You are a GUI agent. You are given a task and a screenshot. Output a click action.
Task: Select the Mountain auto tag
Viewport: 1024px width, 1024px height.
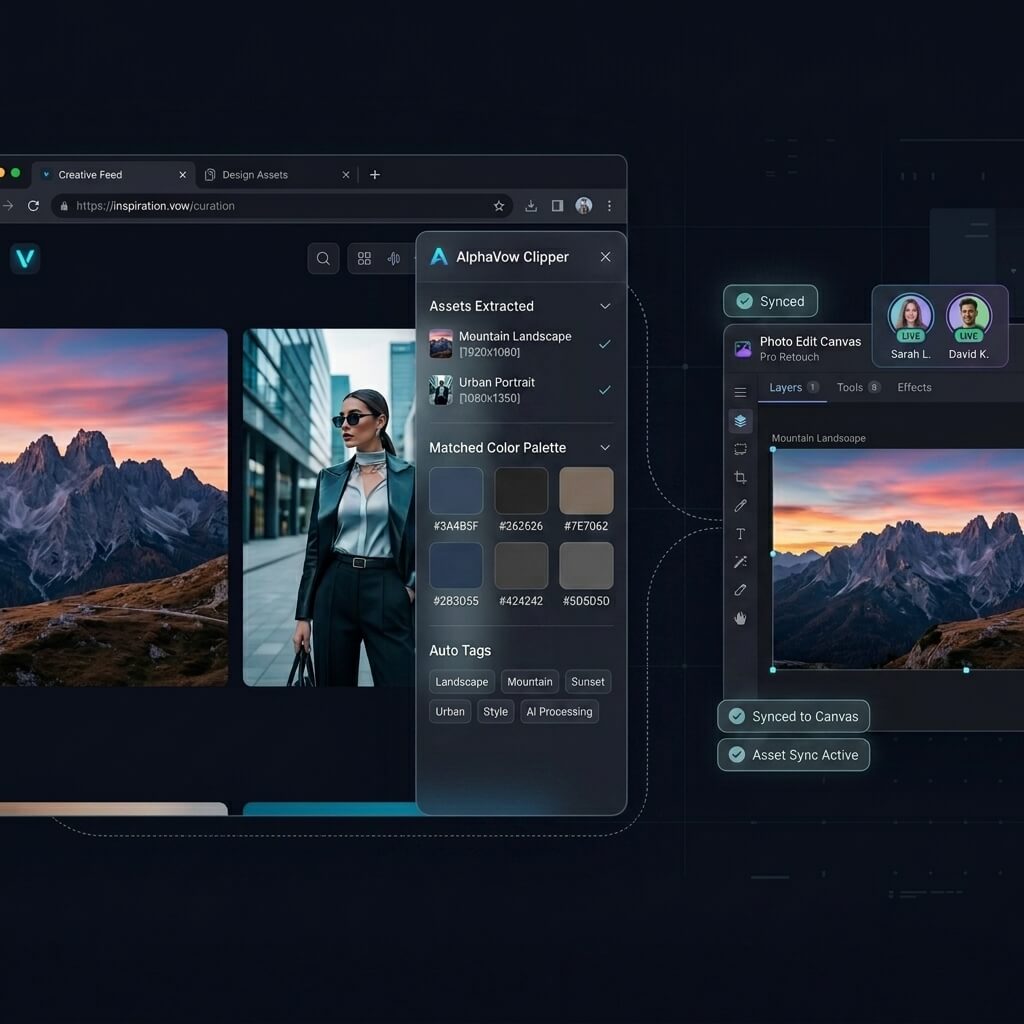[x=530, y=682]
